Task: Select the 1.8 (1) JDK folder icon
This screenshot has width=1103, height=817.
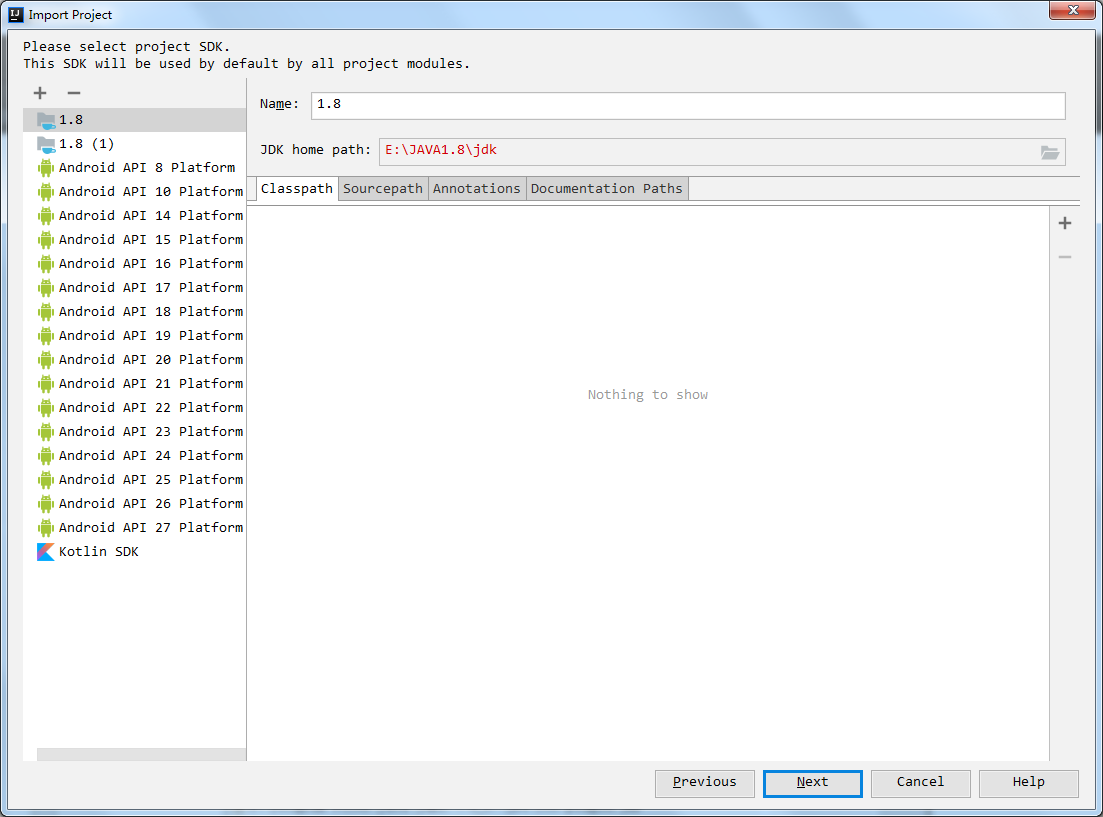Action: pos(46,144)
